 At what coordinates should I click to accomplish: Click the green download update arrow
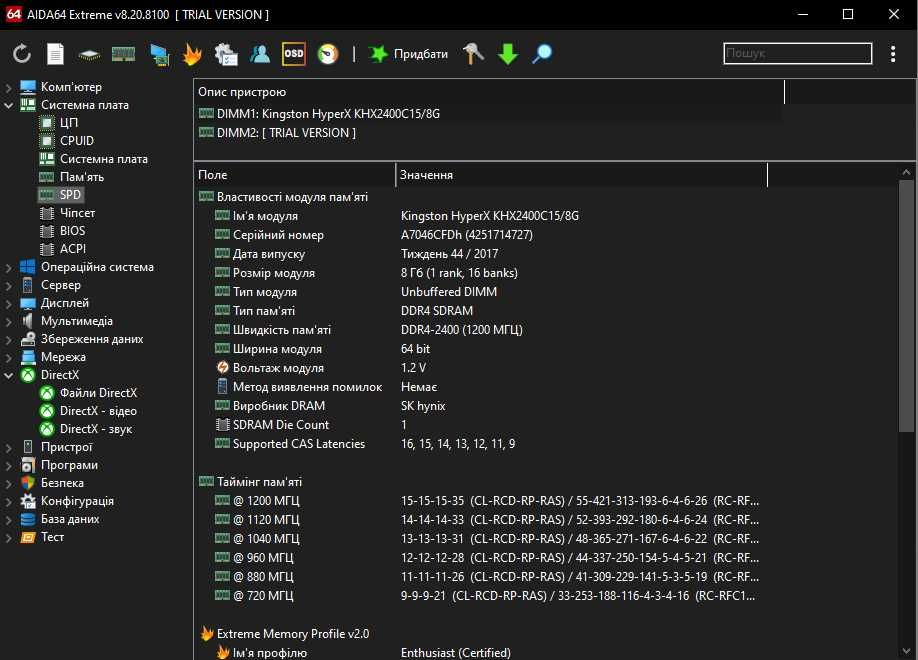coord(508,54)
